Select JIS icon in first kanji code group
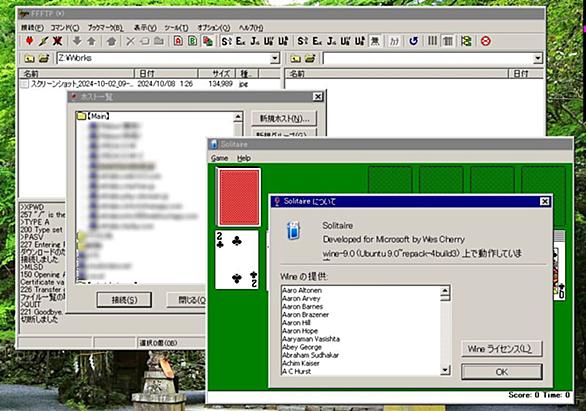586x411 pixels. pyautogui.click(x=255, y=41)
